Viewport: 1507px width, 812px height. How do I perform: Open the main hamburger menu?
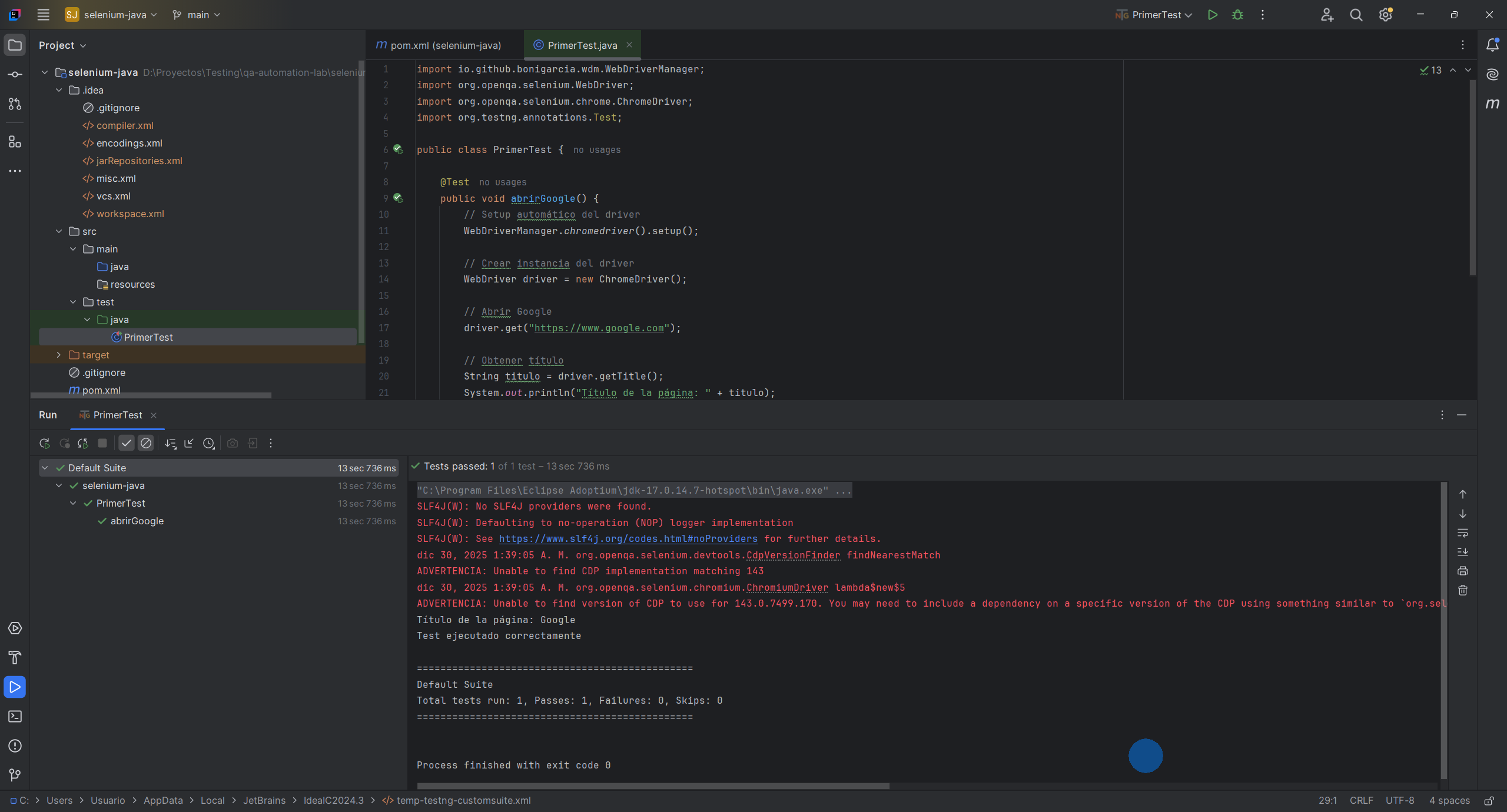click(43, 15)
